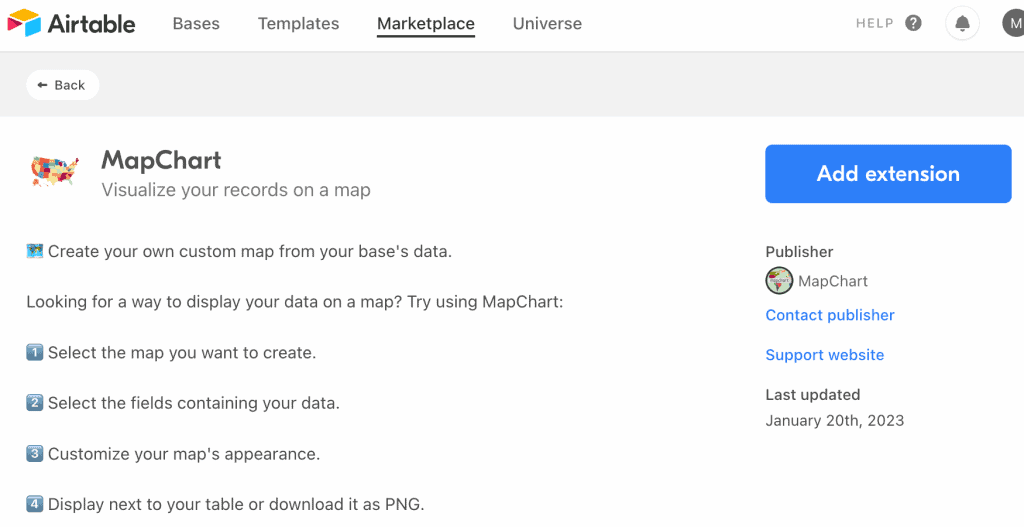Image resolution: width=1024 pixels, height=527 pixels.
Task: Open the notifications bell
Action: [x=962, y=24]
